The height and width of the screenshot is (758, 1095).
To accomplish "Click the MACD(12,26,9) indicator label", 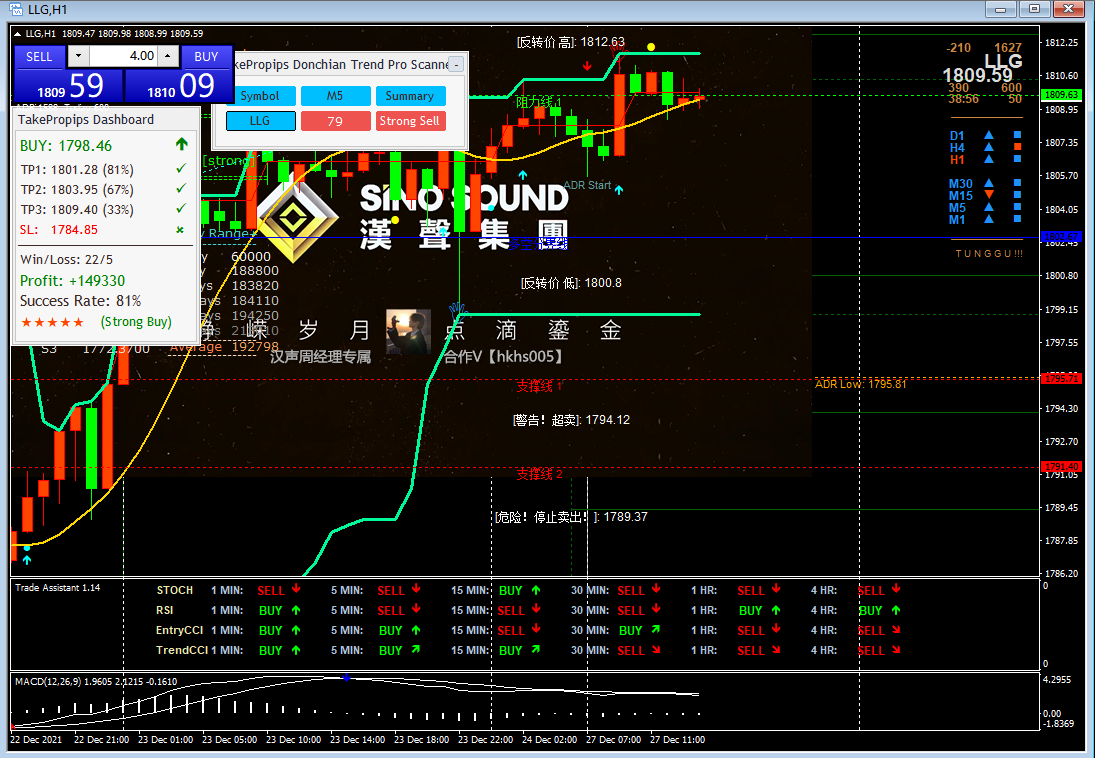I will pos(96,681).
